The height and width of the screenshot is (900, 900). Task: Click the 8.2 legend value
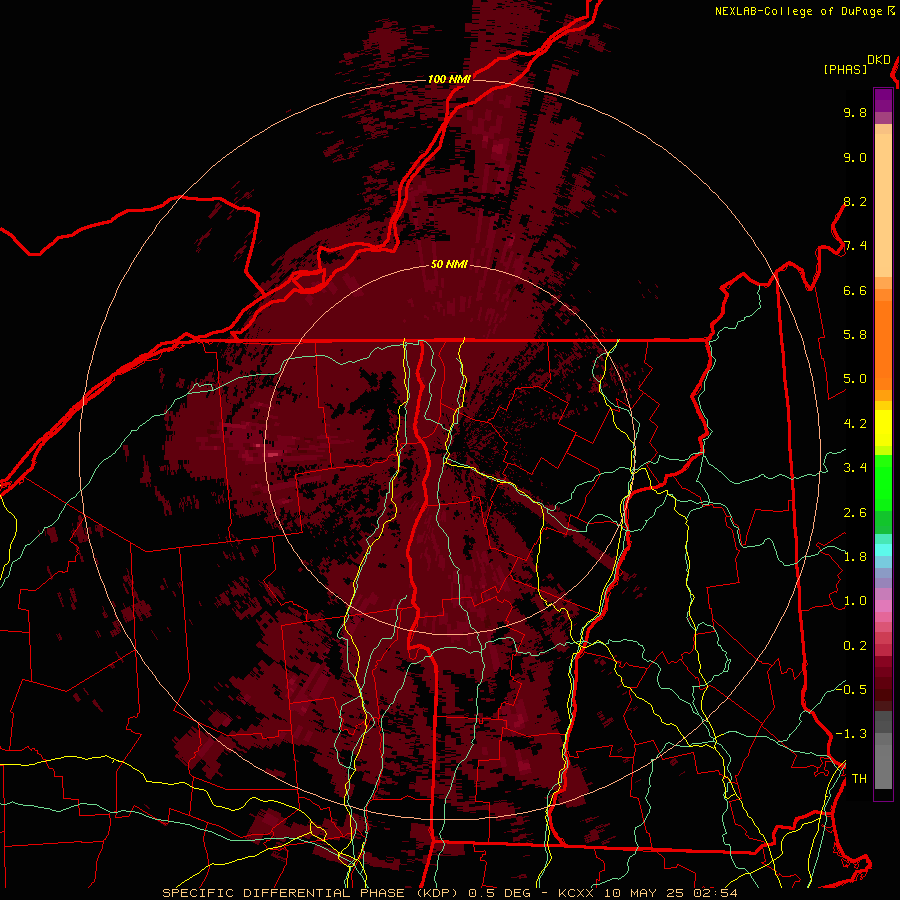(x=855, y=201)
